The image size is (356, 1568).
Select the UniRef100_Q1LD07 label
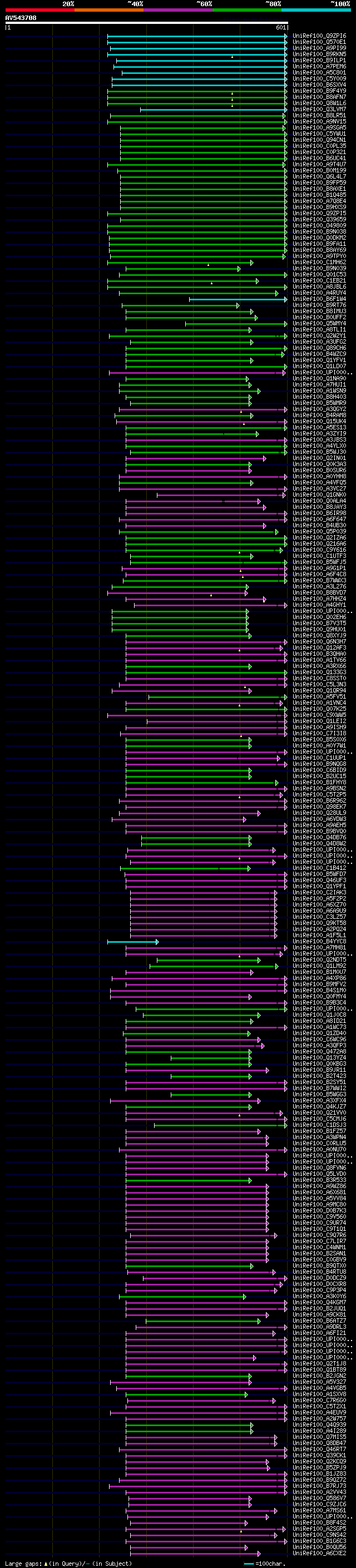coord(319,366)
